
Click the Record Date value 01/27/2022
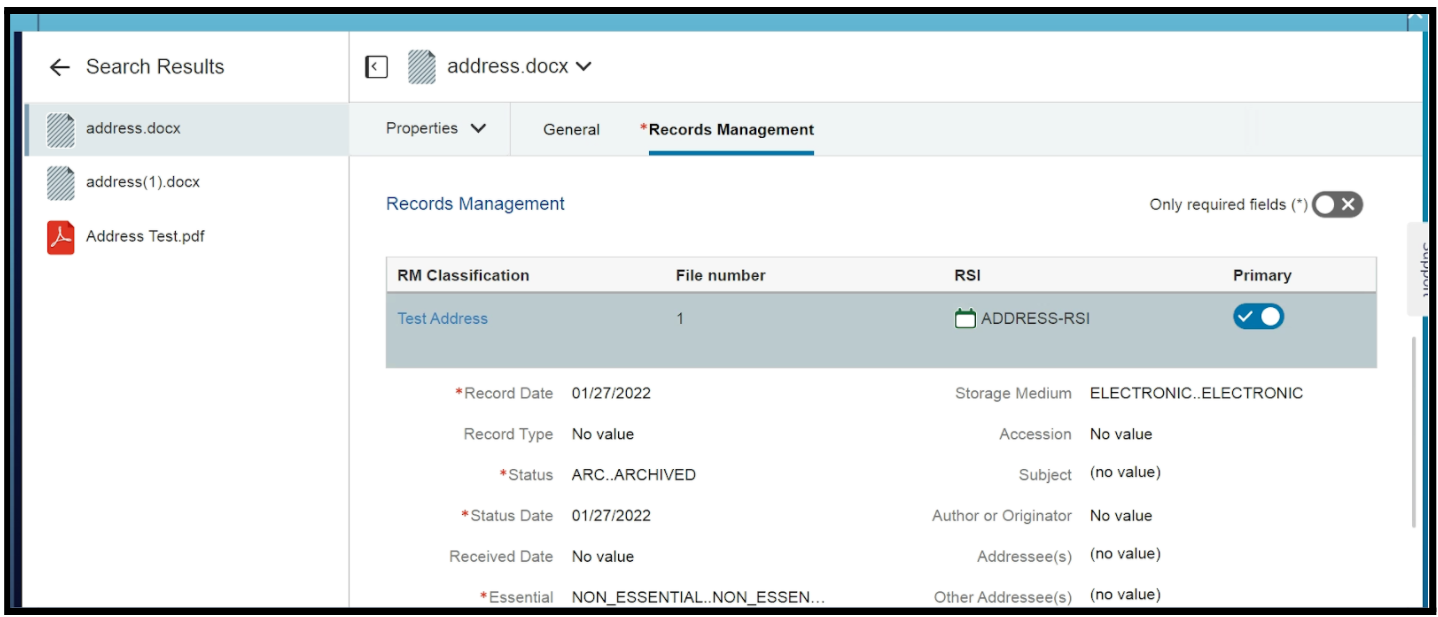coord(611,394)
